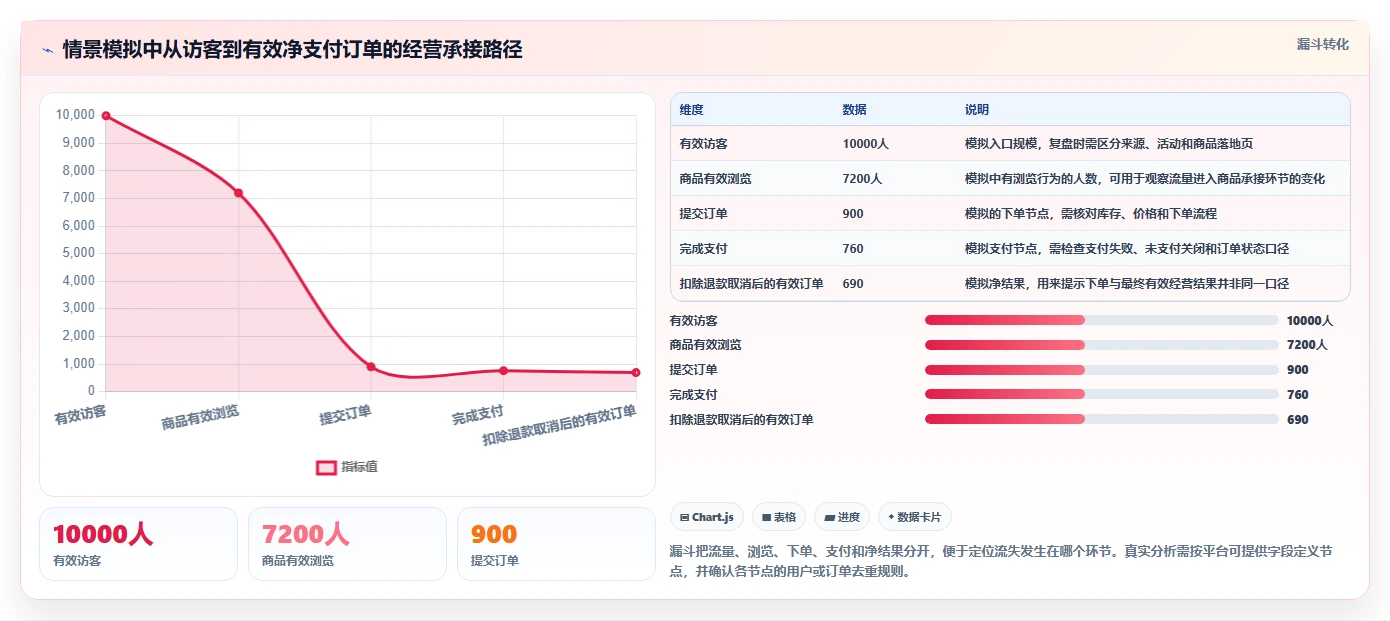Image resolution: width=1390 pixels, height=621 pixels.
Task: Click the 690 value in the table
Action: point(853,284)
